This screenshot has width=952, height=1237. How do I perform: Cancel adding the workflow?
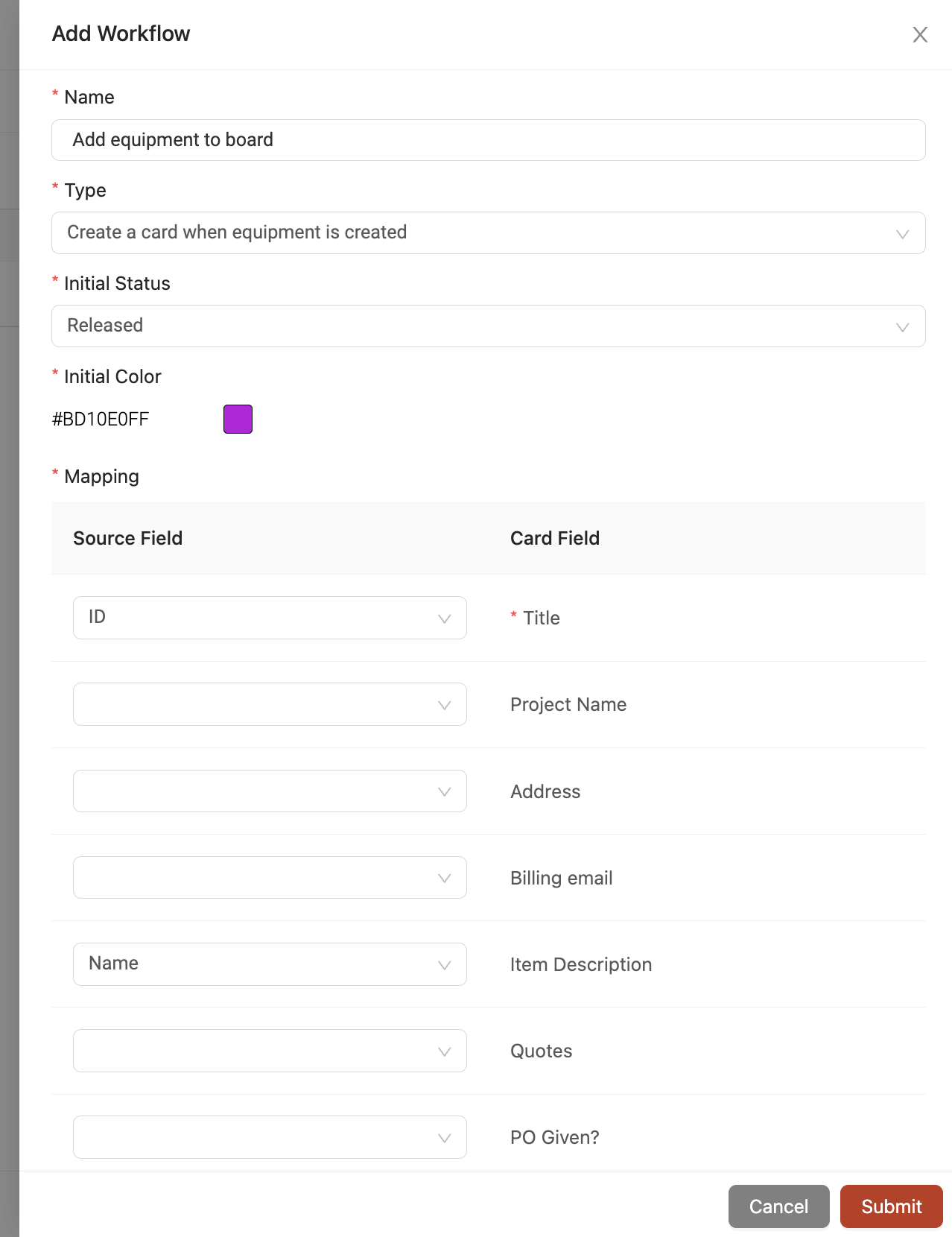tap(778, 1206)
